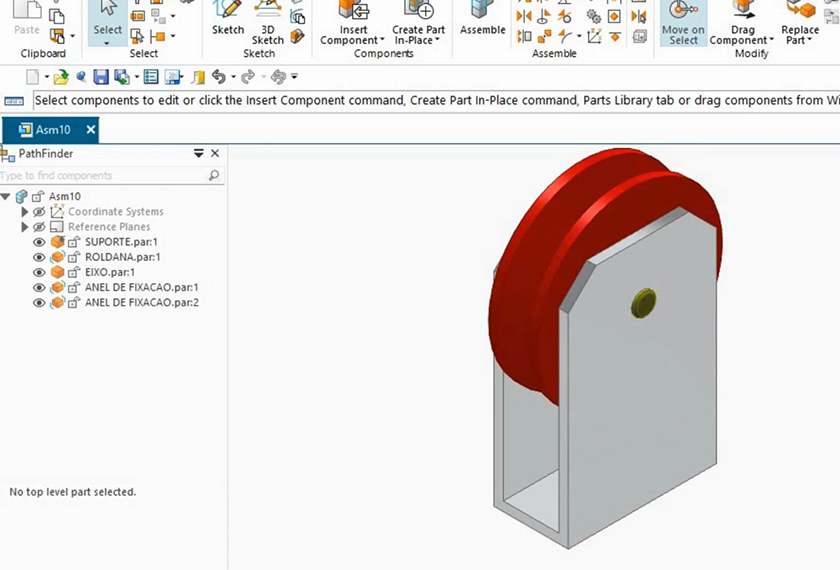
Task: Toggle visibility of ROLDANA.par:1
Action: click(40, 257)
